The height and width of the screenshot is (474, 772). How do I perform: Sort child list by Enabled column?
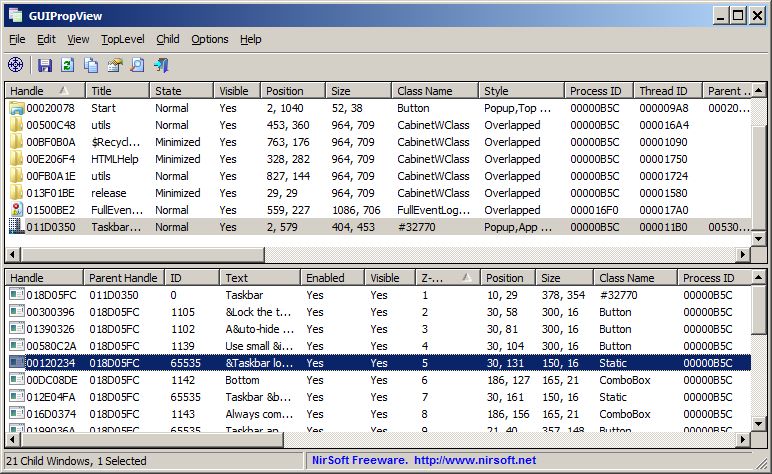click(332, 278)
